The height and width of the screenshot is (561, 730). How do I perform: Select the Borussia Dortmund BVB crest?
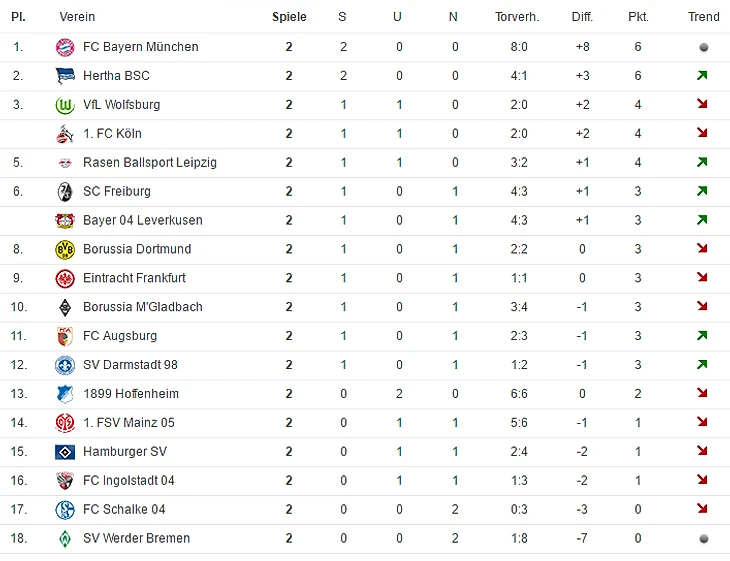pyautogui.click(x=65, y=249)
